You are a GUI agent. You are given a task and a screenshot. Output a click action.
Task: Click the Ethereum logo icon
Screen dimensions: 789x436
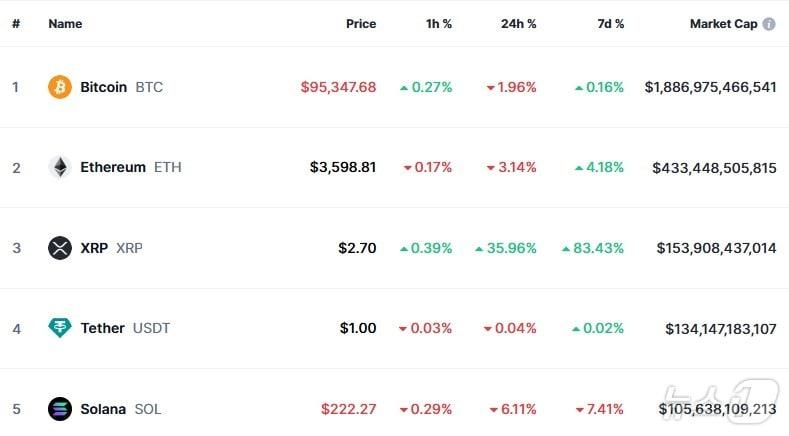(x=60, y=167)
